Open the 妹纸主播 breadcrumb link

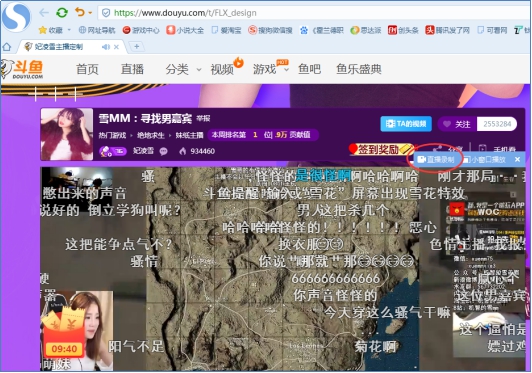(189, 135)
